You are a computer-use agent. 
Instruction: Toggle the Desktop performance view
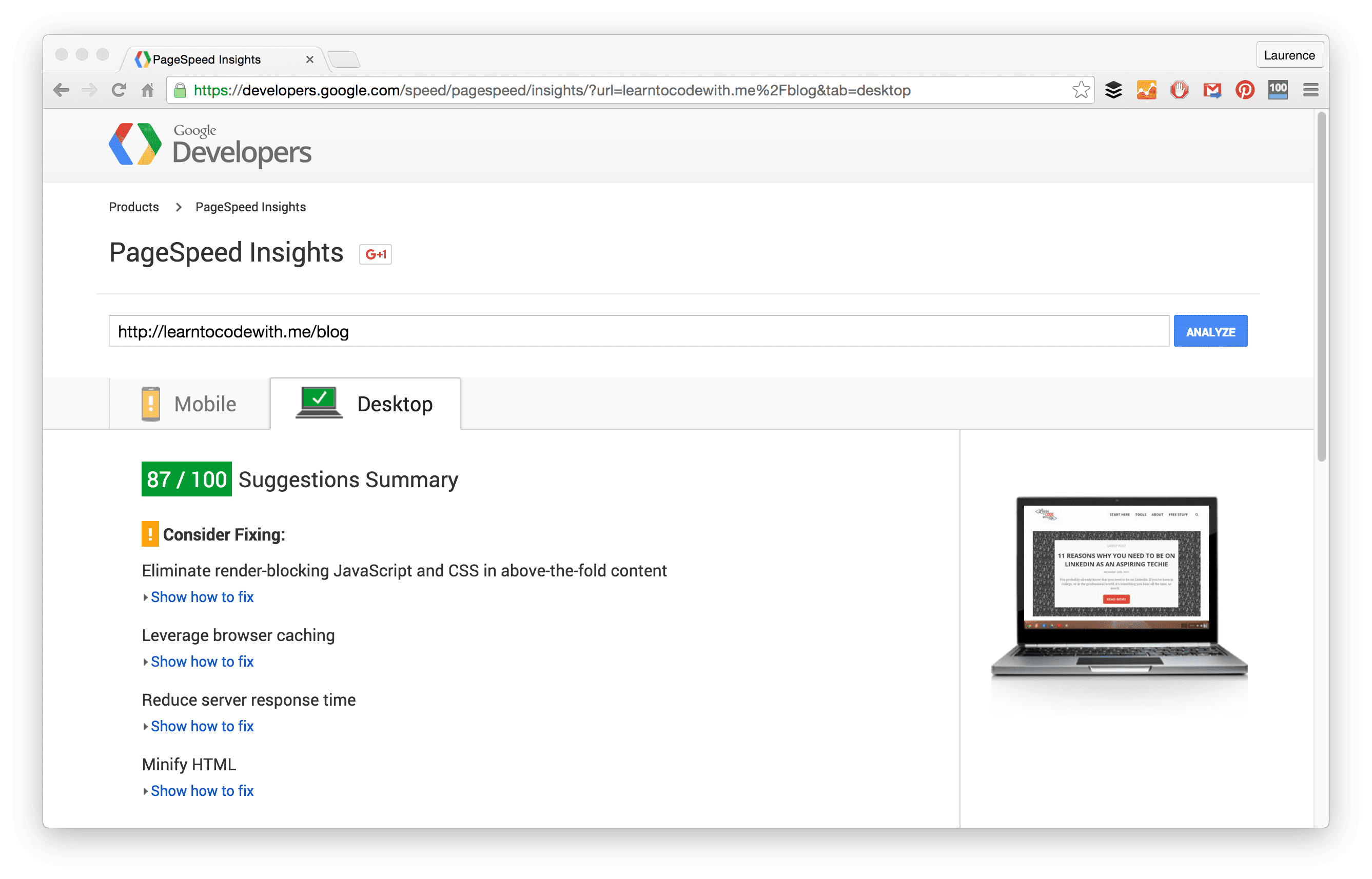click(x=365, y=403)
